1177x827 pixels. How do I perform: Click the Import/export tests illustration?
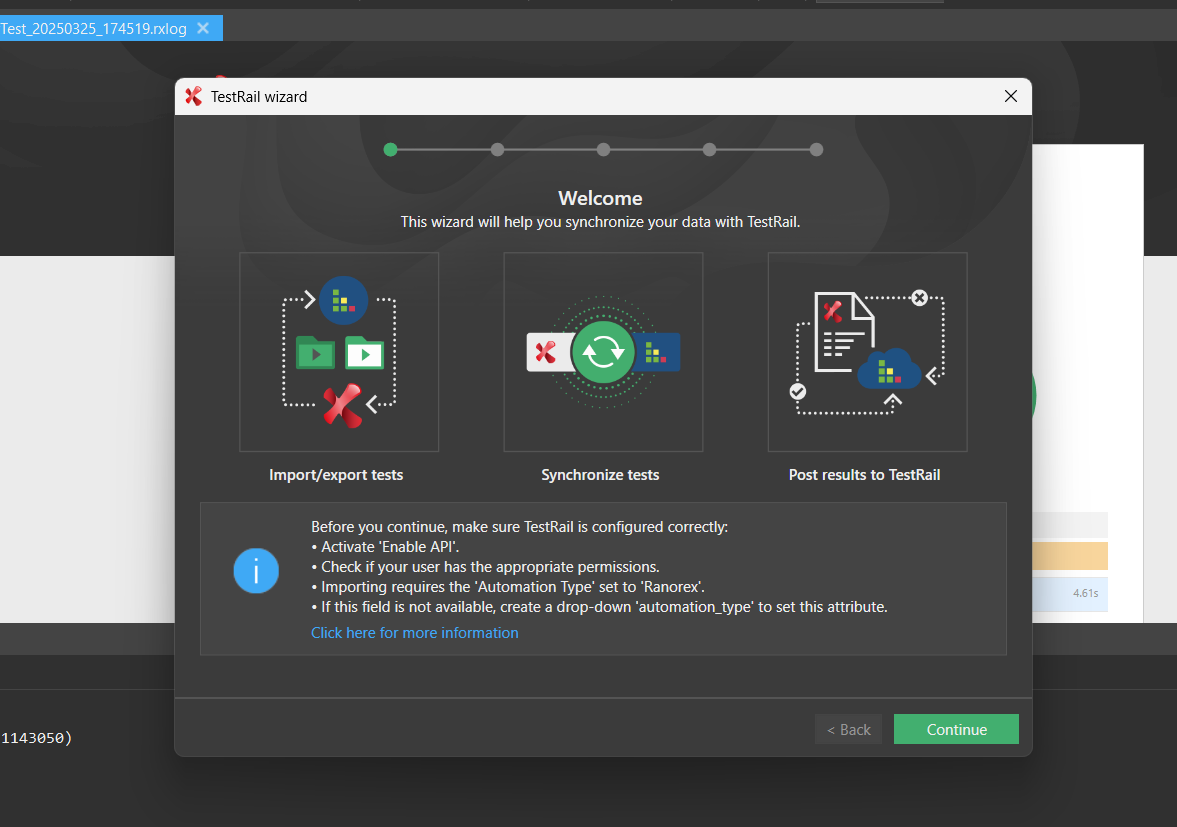(338, 352)
